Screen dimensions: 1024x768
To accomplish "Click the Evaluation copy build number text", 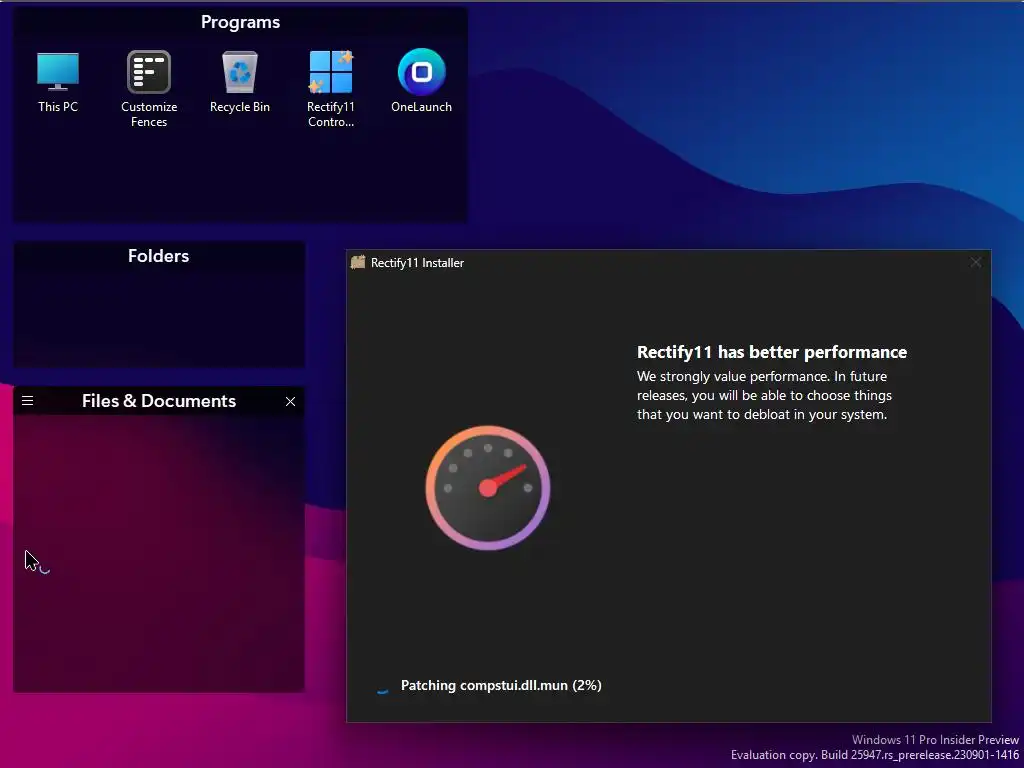I will pyautogui.click(x=874, y=755).
